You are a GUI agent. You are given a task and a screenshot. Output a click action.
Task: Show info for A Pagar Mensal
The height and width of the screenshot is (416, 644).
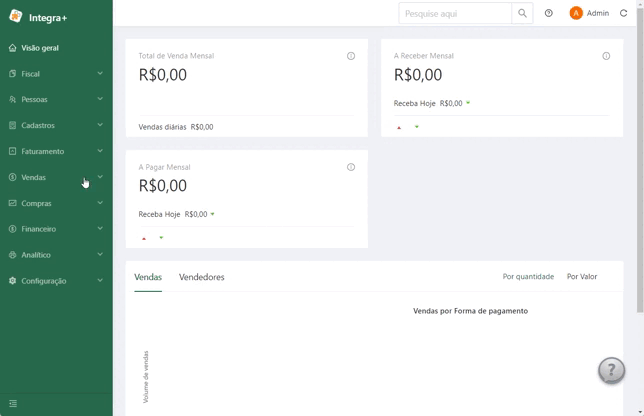[351, 167]
